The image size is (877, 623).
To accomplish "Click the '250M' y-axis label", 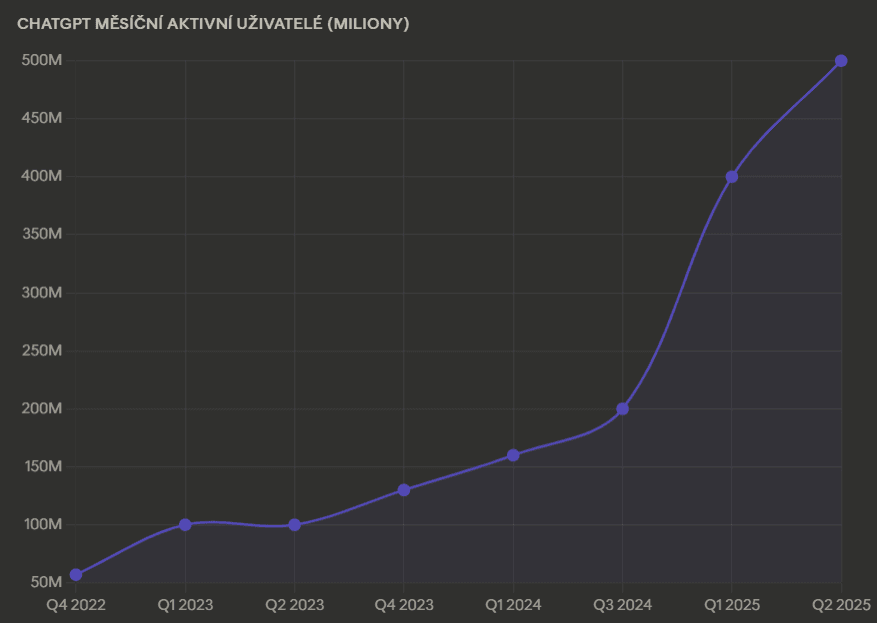I will click(42, 351).
